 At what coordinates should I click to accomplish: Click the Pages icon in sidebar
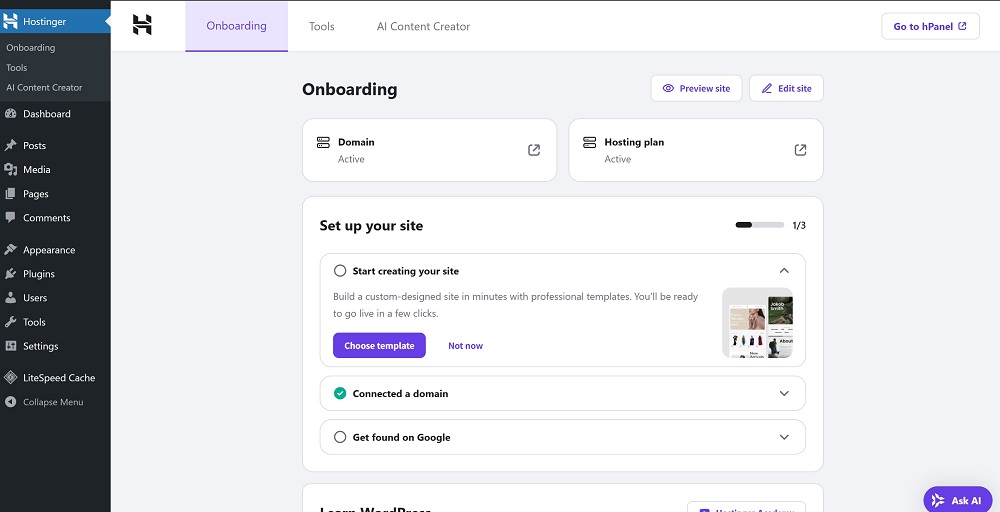coord(10,194)
